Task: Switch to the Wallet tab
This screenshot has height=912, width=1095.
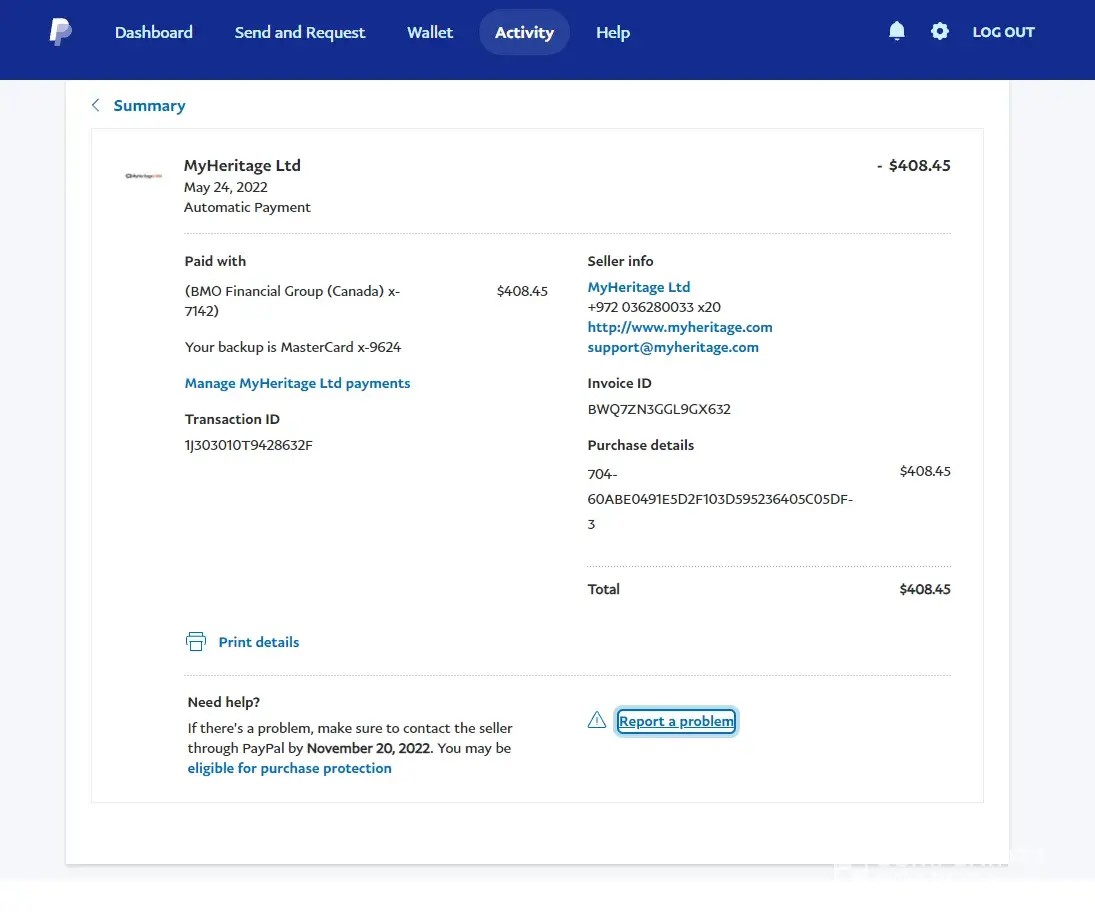Action: click(430, 32)
